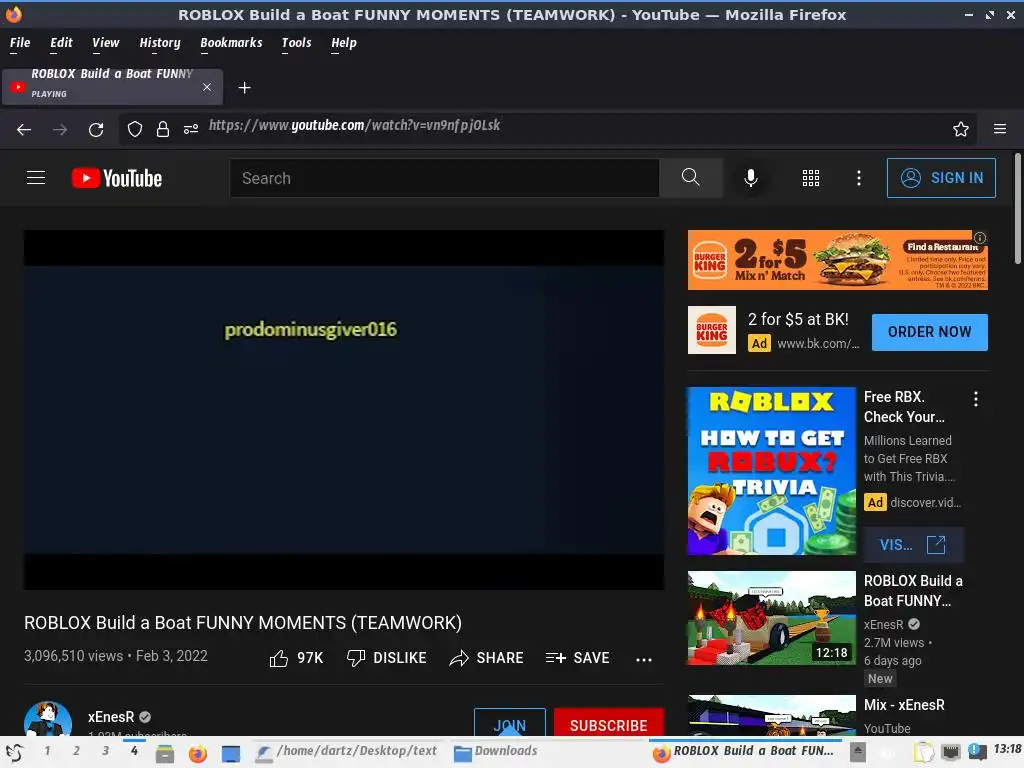Click the video player area

pyautogui.click(x=344, y=409)
